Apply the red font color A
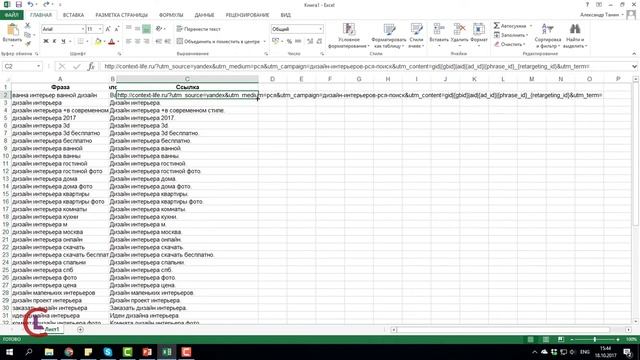Image resolution: width=640 pixels, height=360 pixels. pyautogui.click(x=112, y=41)
